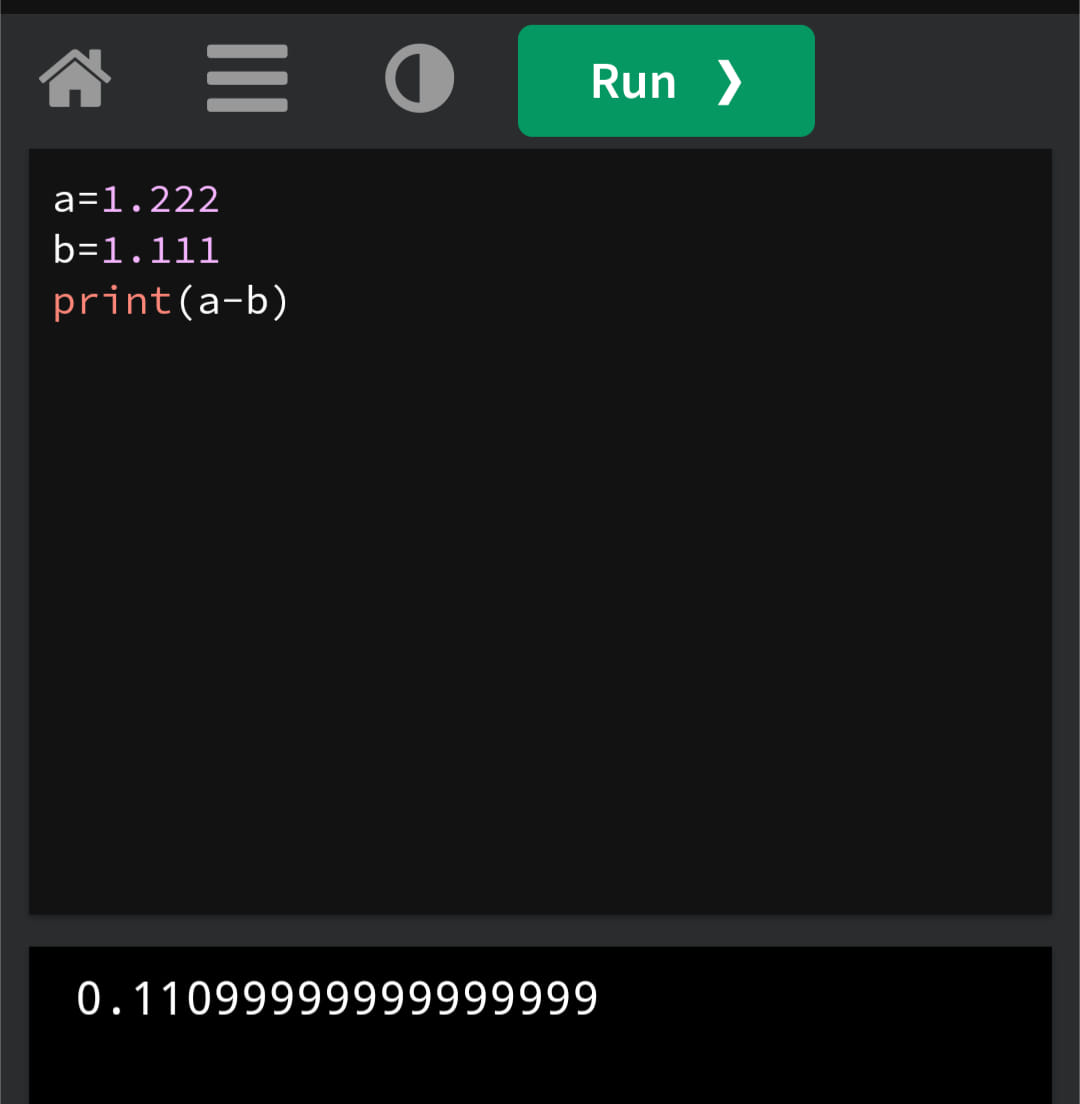Go to the home page icon

(75, 78)
